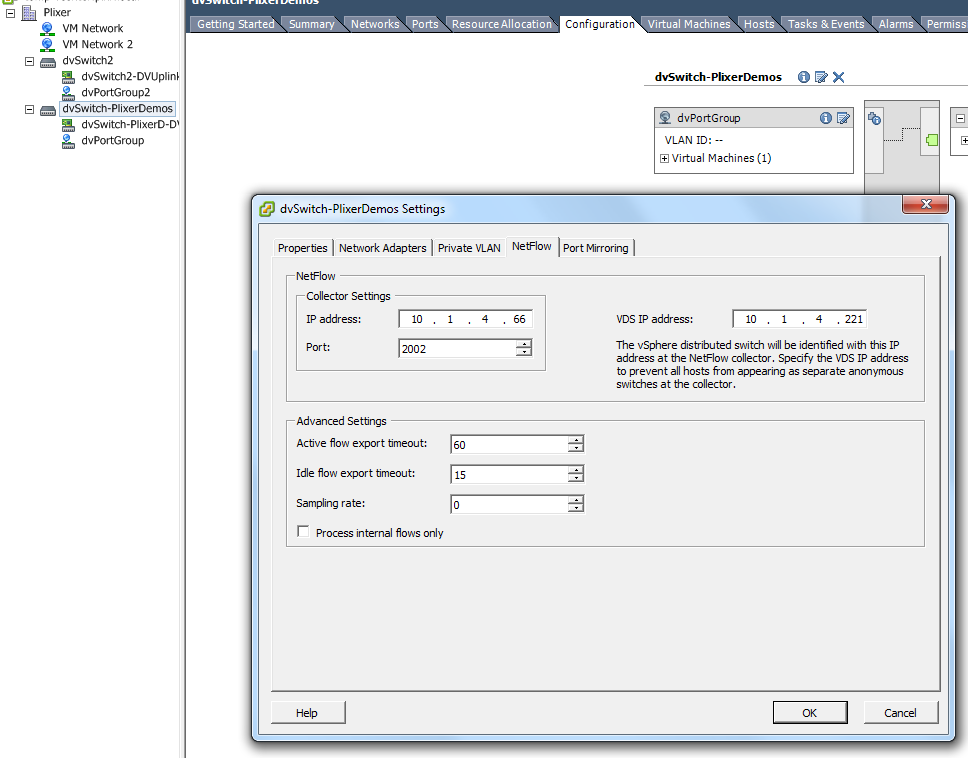Screen dimensions: 968x758
Task: Select the VM Network 2 icon
Action: point(48,44)
